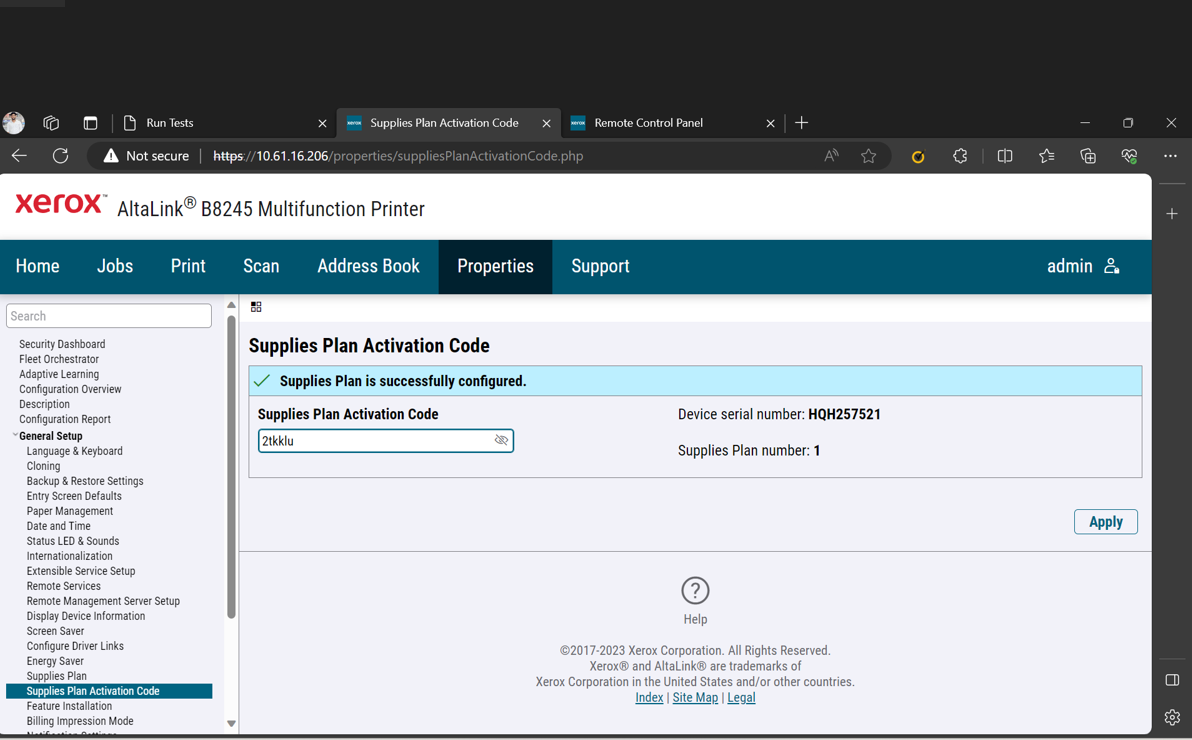Toggle activation code visibility eye icon
The width and height of the screenshot is (1192, 740).
[x=501, y=440]
